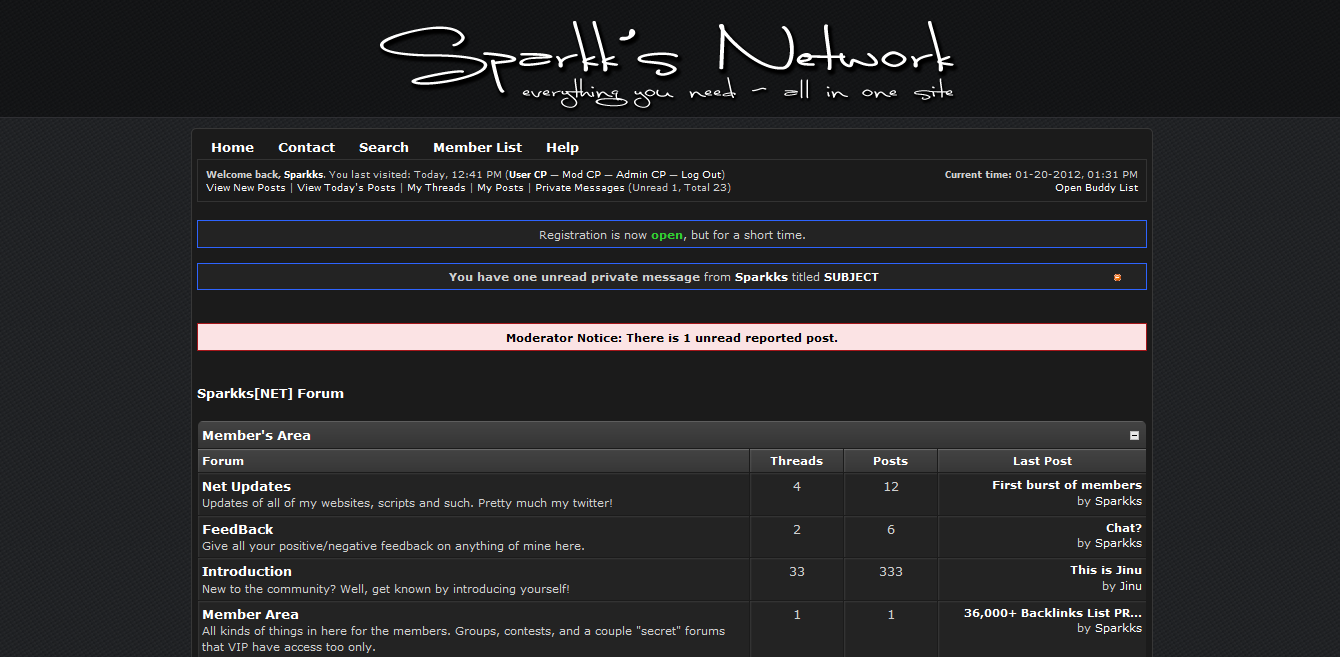This screenshot has height=657, width=1340.
Task: Click the Log Out link
Action: click(x=701, y=175)
